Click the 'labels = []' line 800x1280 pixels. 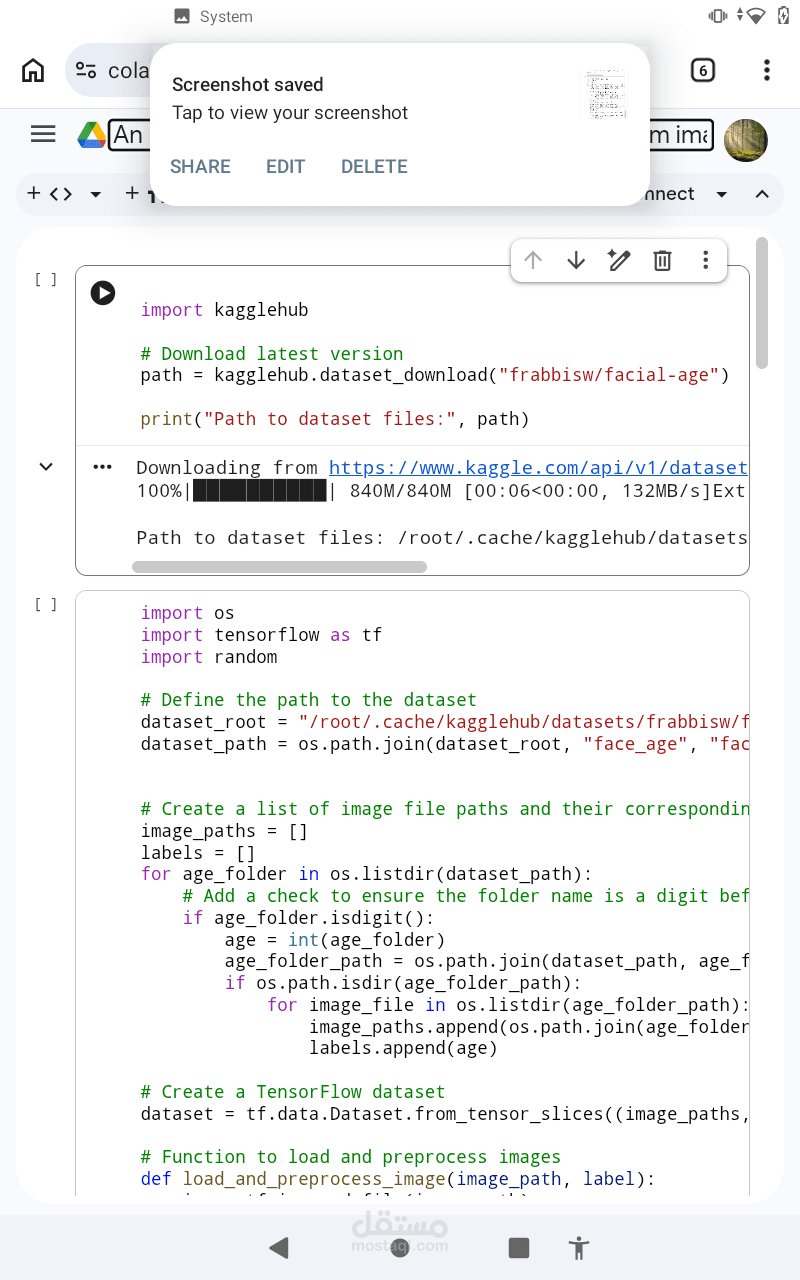[x=198, y=853]
